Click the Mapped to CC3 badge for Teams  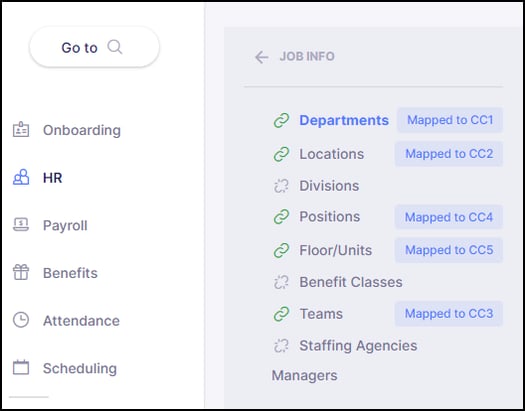(449, 314)
